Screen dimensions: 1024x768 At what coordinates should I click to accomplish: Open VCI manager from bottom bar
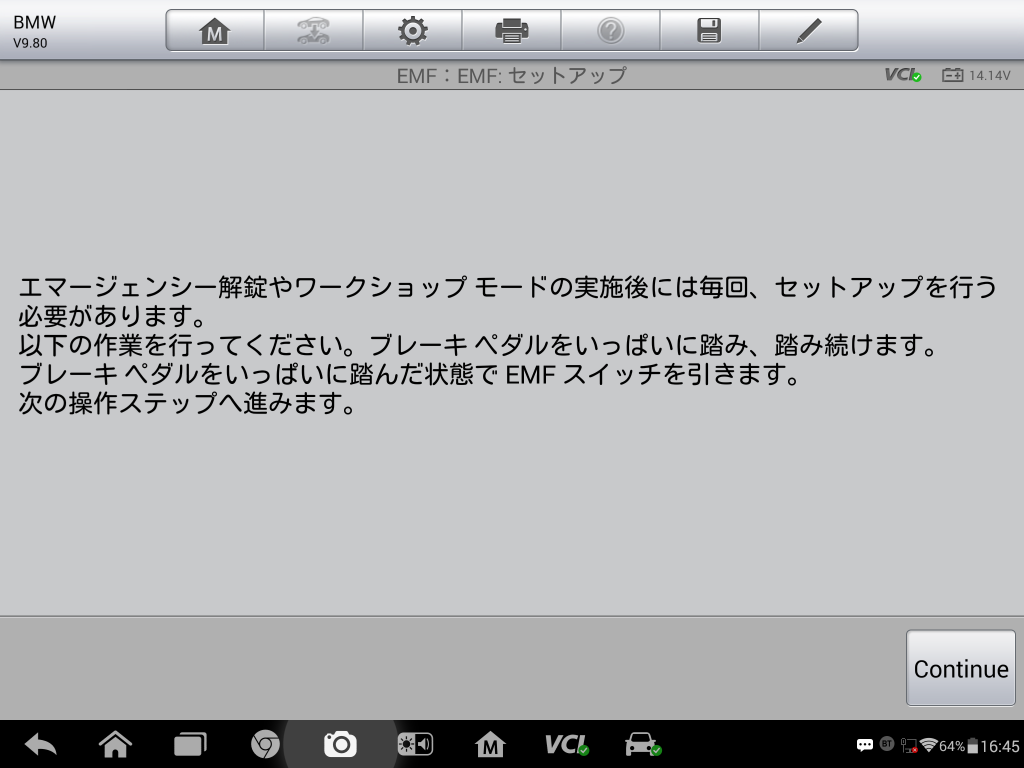point(566,744)
